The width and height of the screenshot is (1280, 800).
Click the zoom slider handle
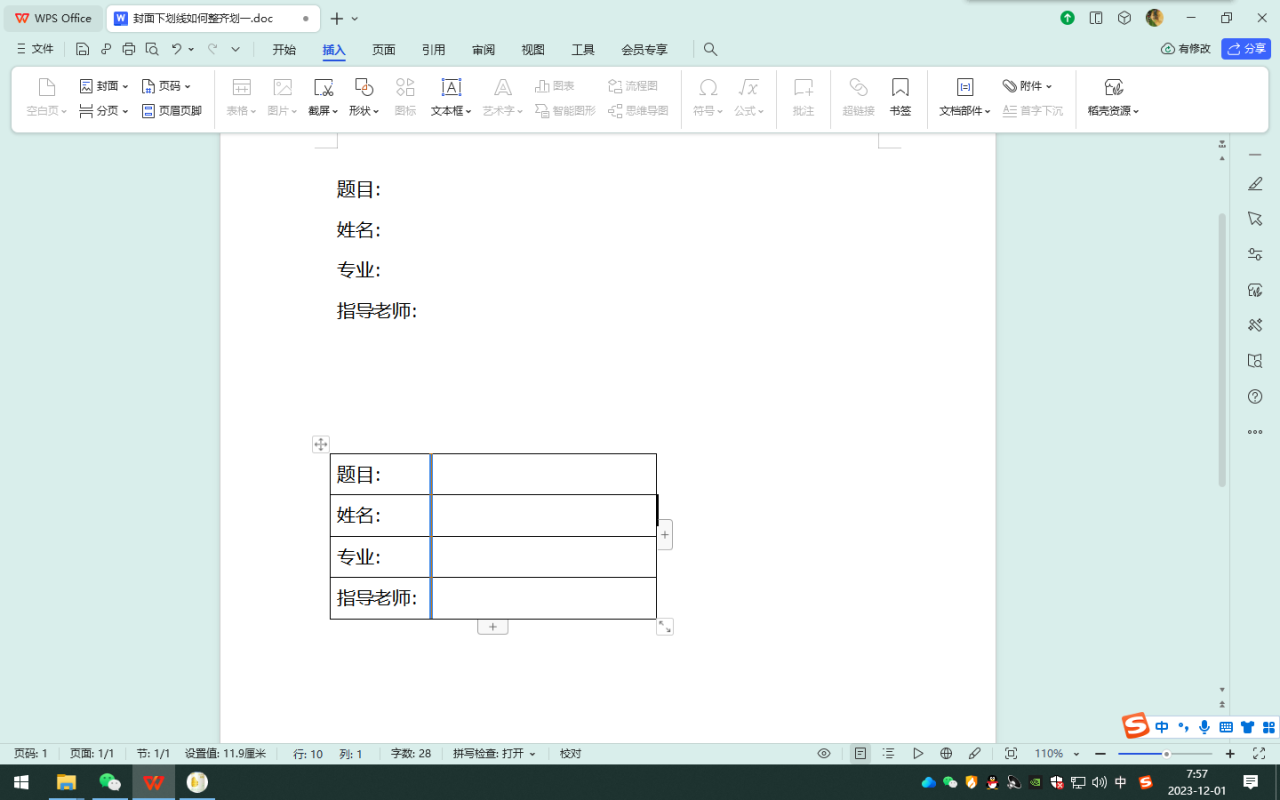[x=1166, y=753]
